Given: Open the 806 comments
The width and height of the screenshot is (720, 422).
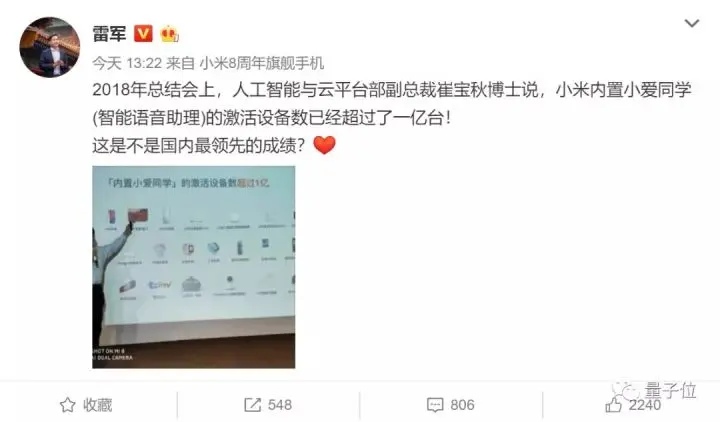Looking at the screenshot, I should 462,405.
